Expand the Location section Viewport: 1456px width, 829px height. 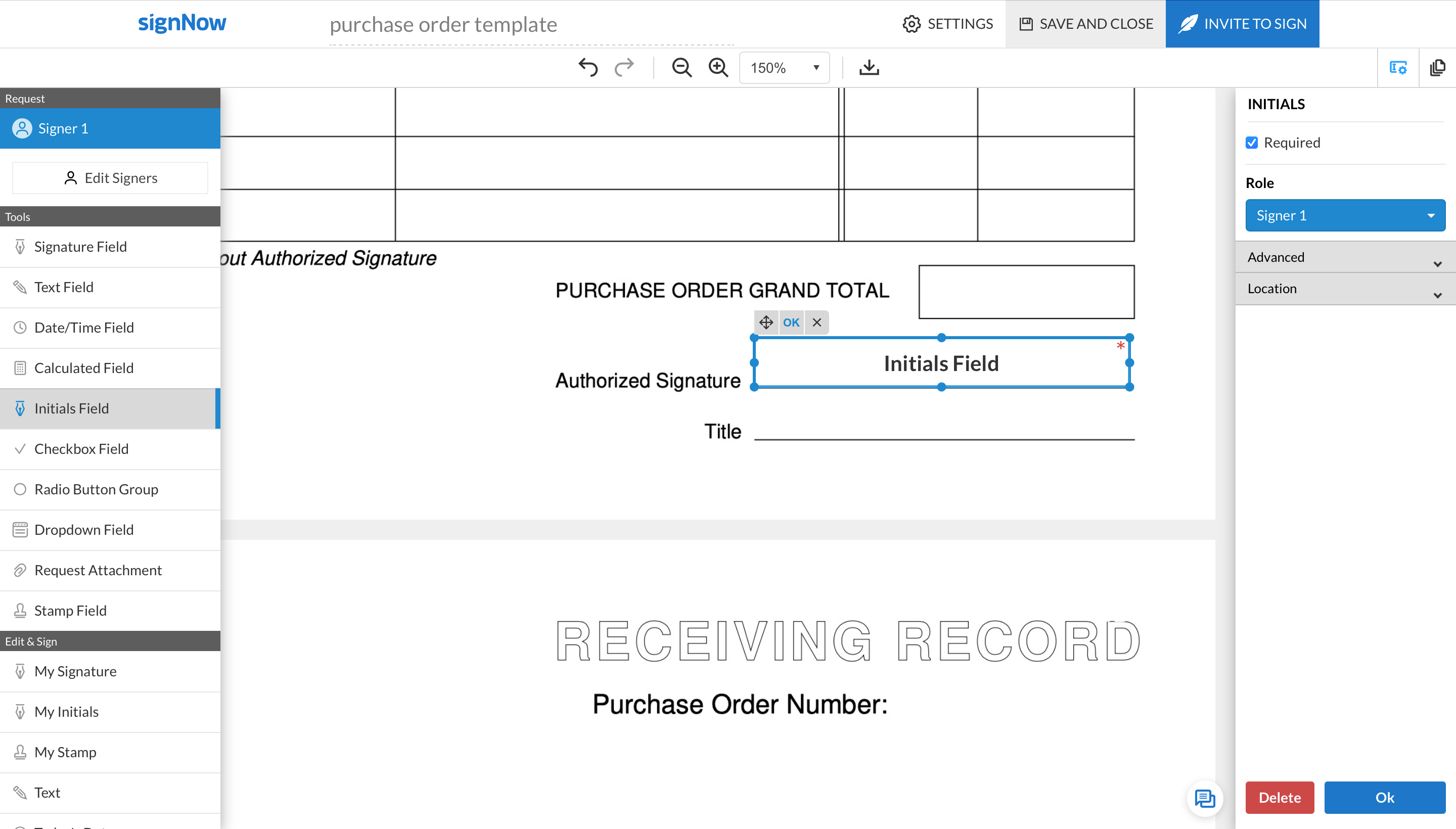click(1345, 289)
